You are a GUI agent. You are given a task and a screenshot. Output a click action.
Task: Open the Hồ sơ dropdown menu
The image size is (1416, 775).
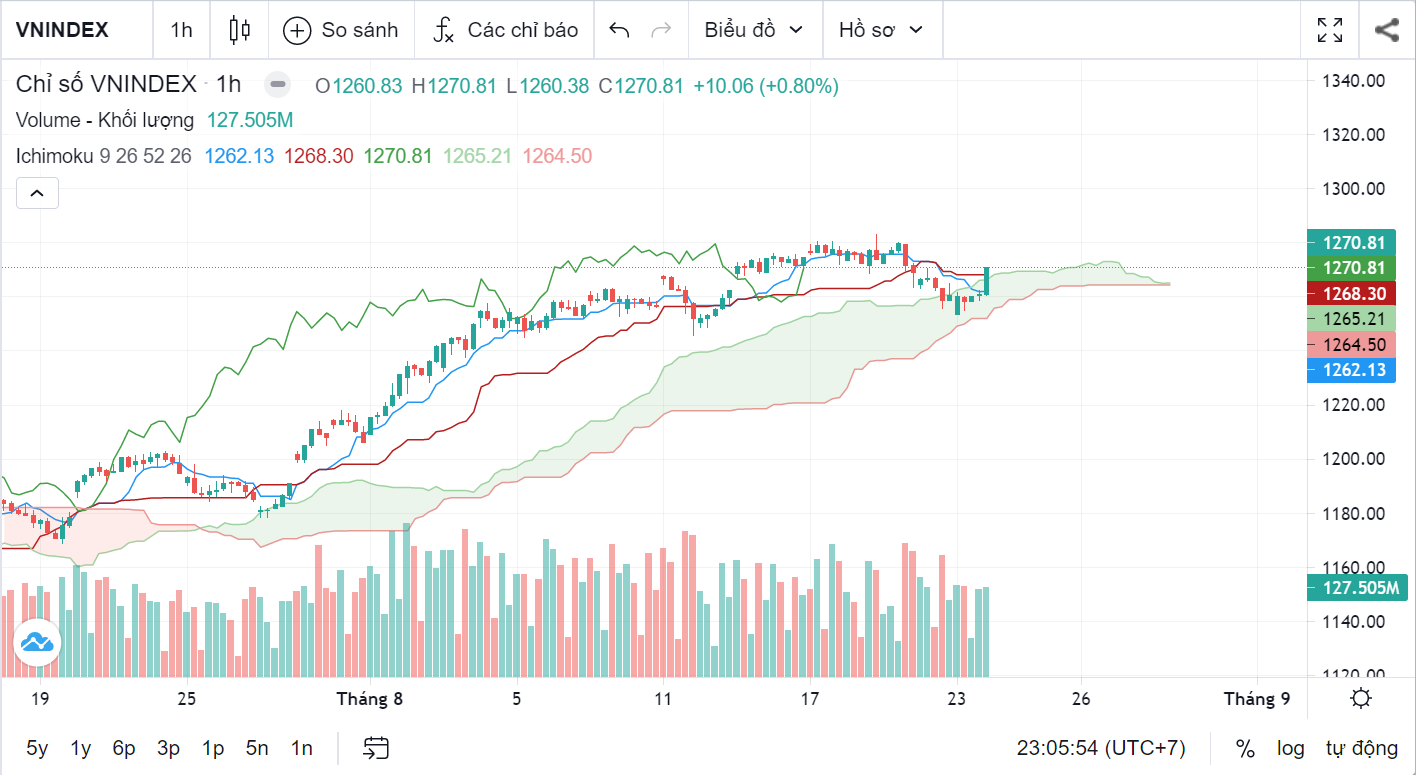click(880, 30)
